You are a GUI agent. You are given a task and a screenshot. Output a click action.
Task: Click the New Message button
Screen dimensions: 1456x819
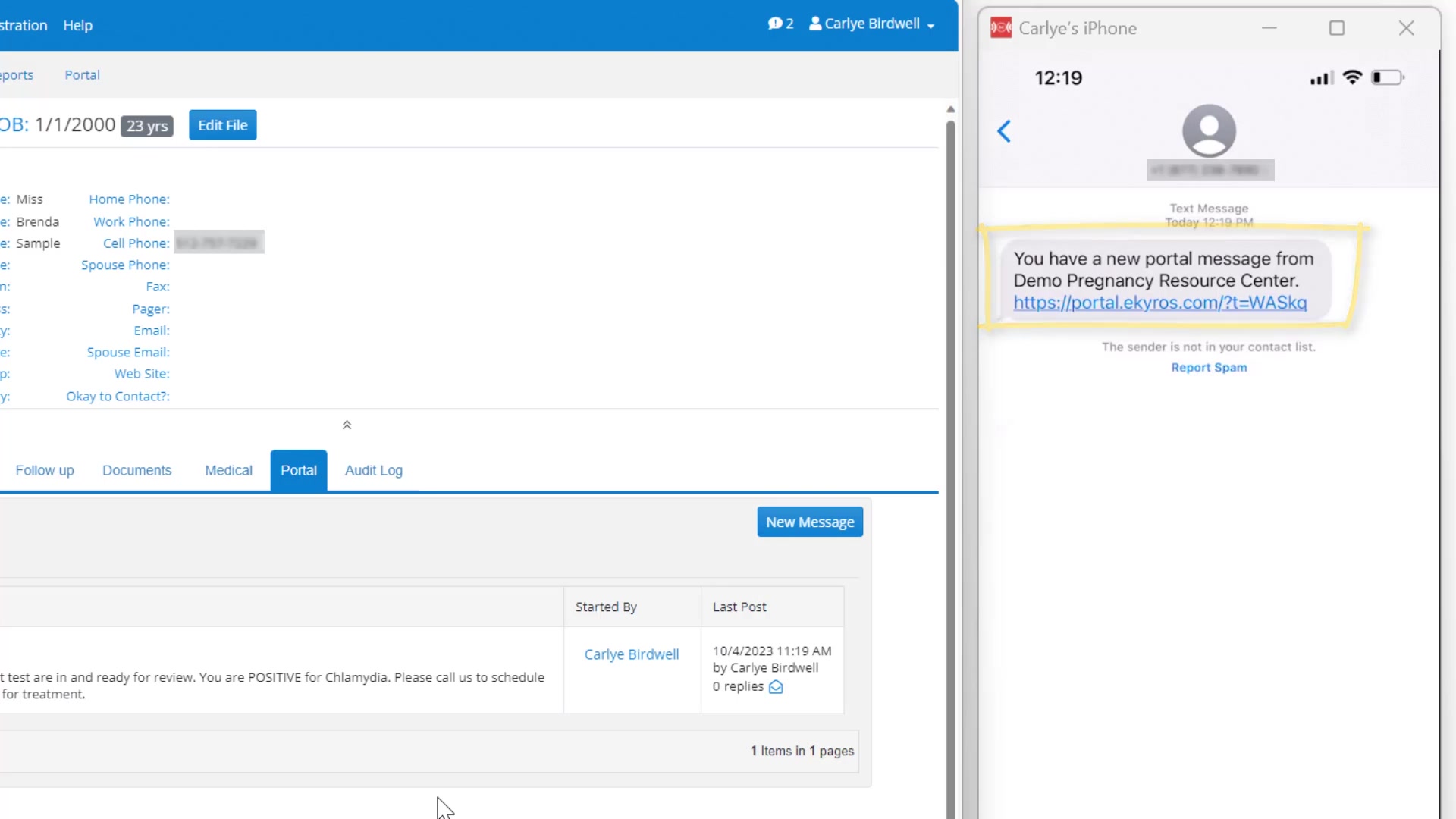(810, 522)
